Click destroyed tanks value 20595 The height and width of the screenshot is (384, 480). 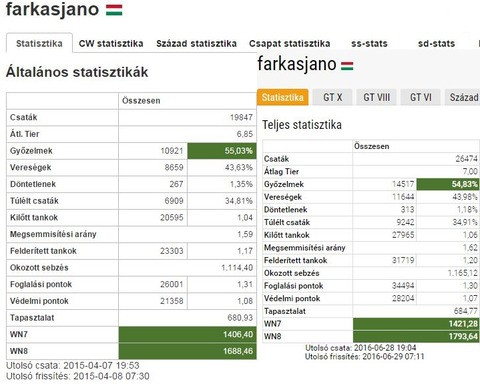(x=172, y=217)
